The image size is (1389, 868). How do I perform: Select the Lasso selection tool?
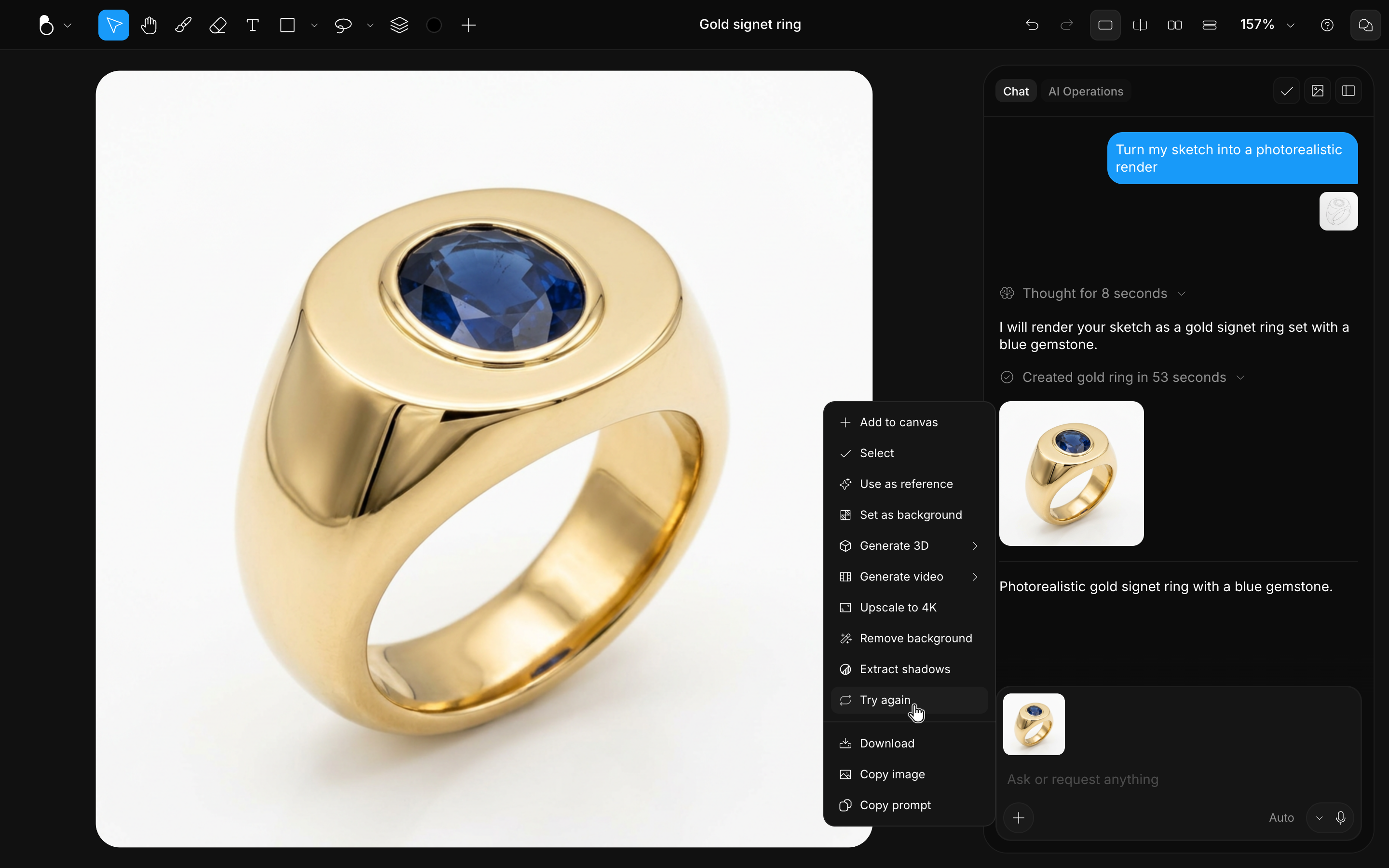point(343,25)
